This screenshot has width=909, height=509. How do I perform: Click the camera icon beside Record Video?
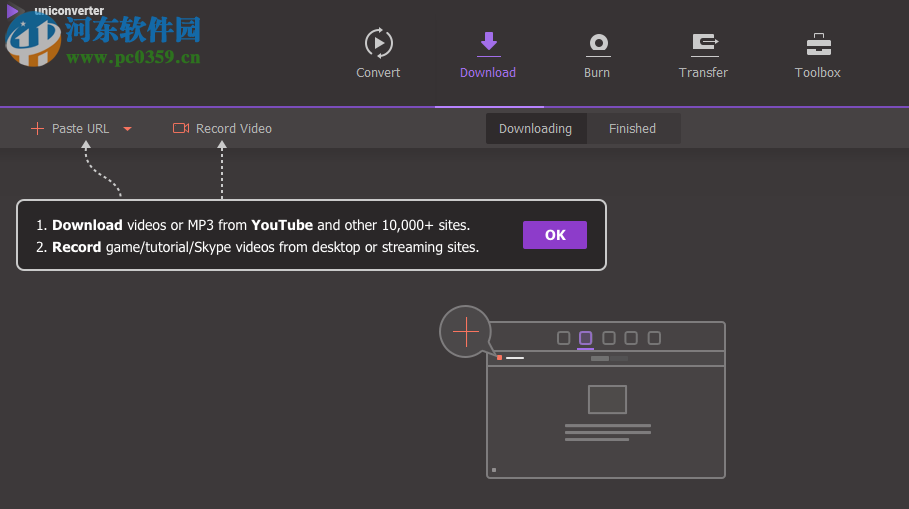pos(181,128)
